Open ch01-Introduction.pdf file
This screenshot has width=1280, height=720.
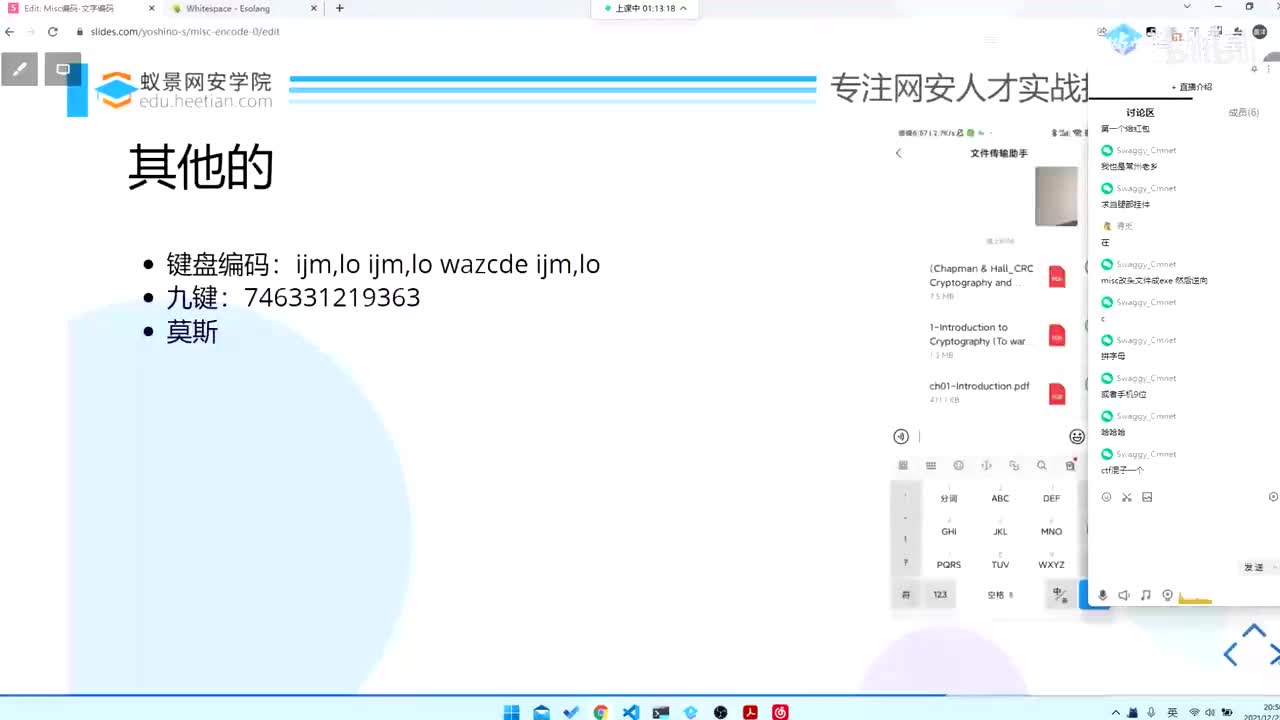(x=997, y=392)
